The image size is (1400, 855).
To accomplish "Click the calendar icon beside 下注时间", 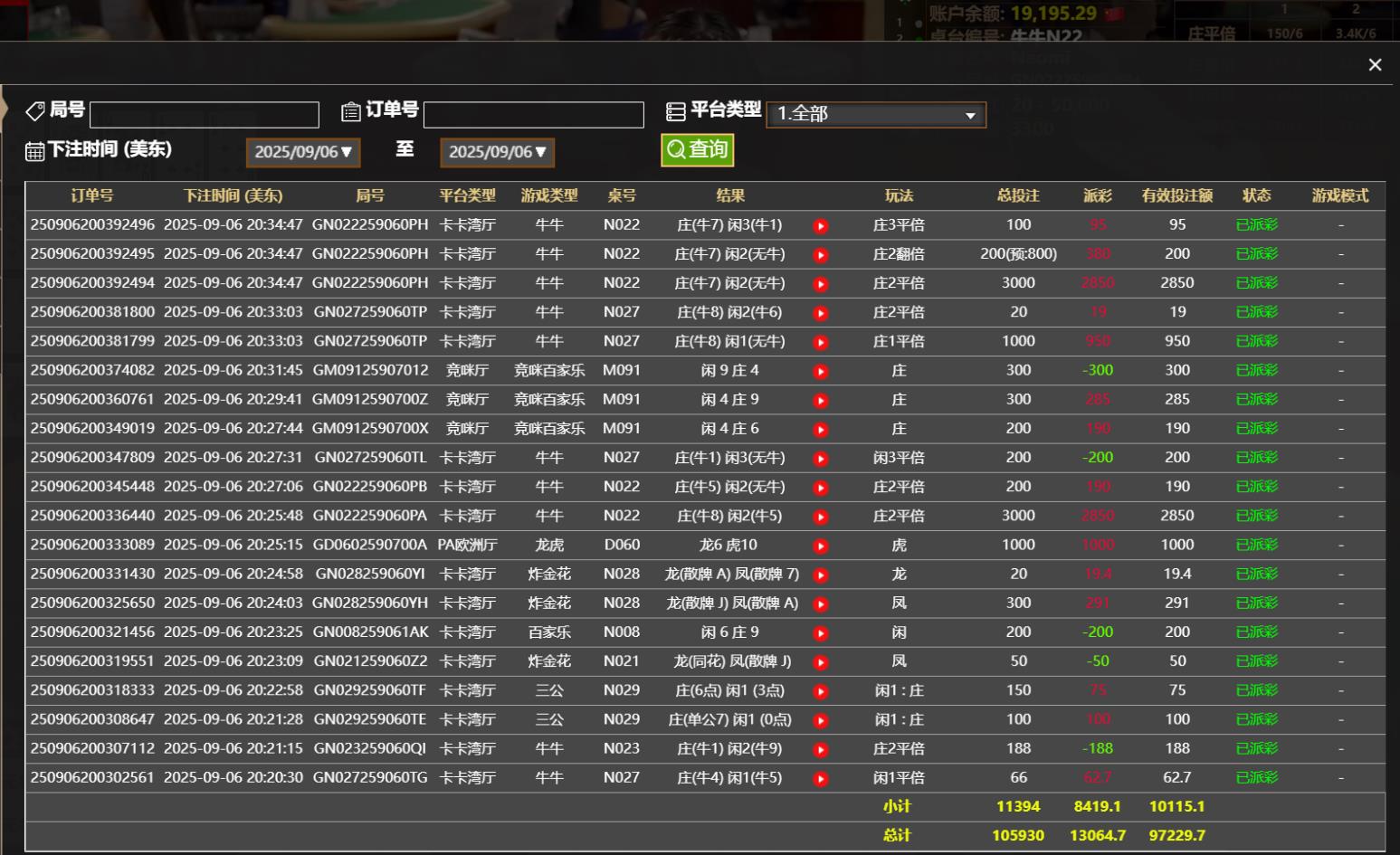I will click(x=34, y=151).
